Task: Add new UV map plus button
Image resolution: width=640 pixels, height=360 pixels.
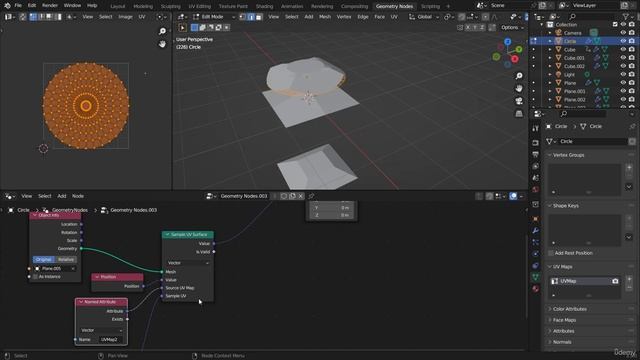Action: (x=629, y=279)
